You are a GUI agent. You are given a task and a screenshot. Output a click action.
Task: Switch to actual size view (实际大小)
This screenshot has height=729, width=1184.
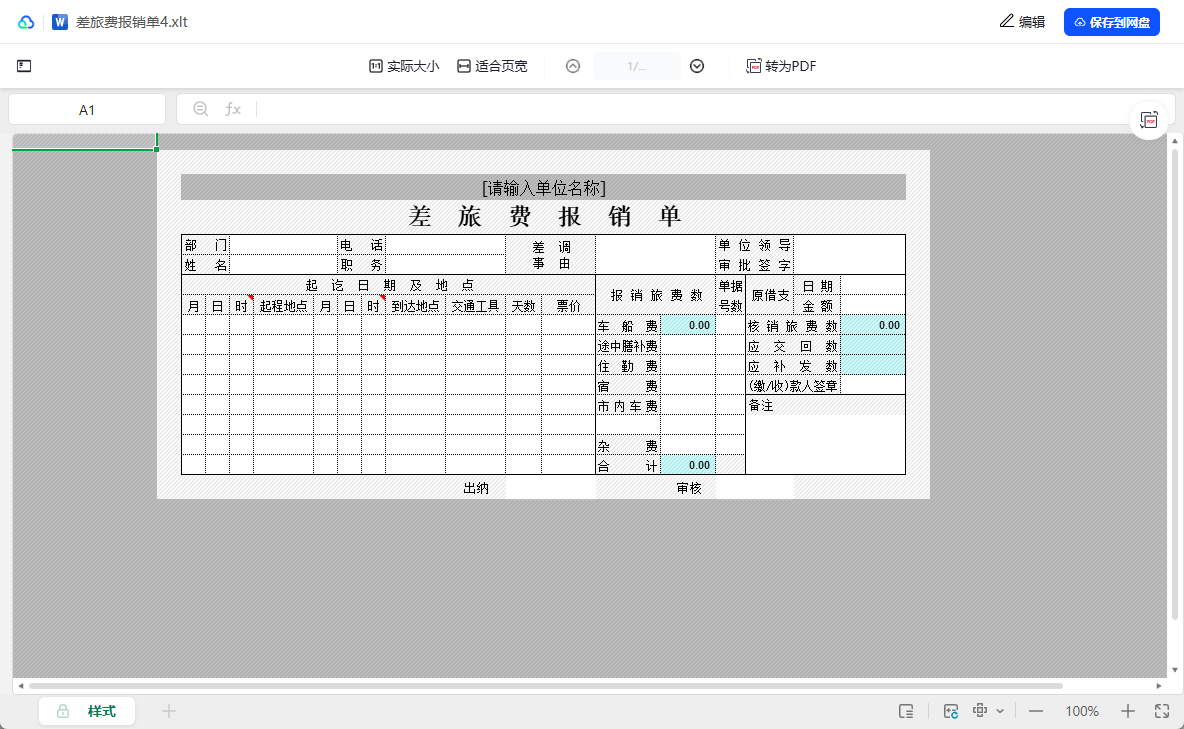pyautogui.click(x=404, y=66)
